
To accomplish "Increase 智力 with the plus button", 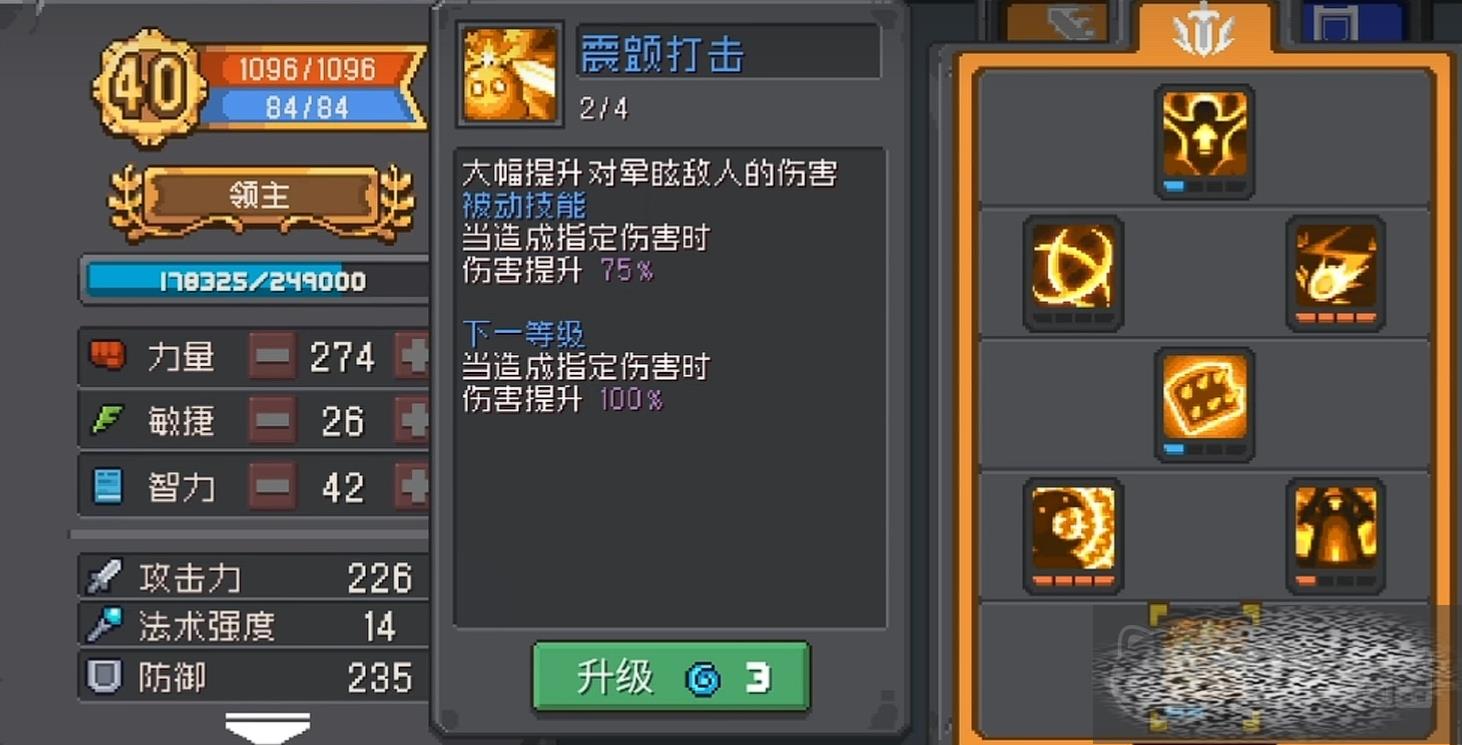I will click(412, 487).
